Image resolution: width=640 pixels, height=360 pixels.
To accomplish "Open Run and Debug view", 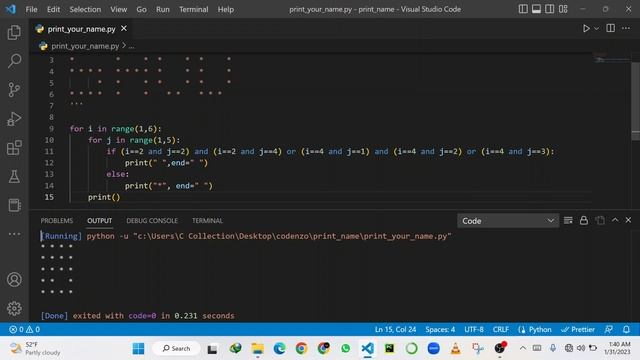I will [14, 119].
